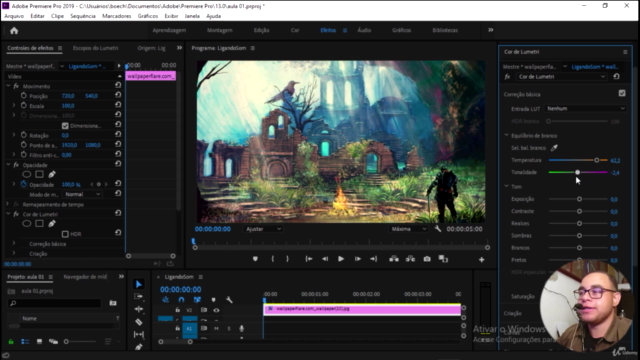
Task: Mark In point in Program monitor
Action: pyautogui.click(x=273, y=259)
